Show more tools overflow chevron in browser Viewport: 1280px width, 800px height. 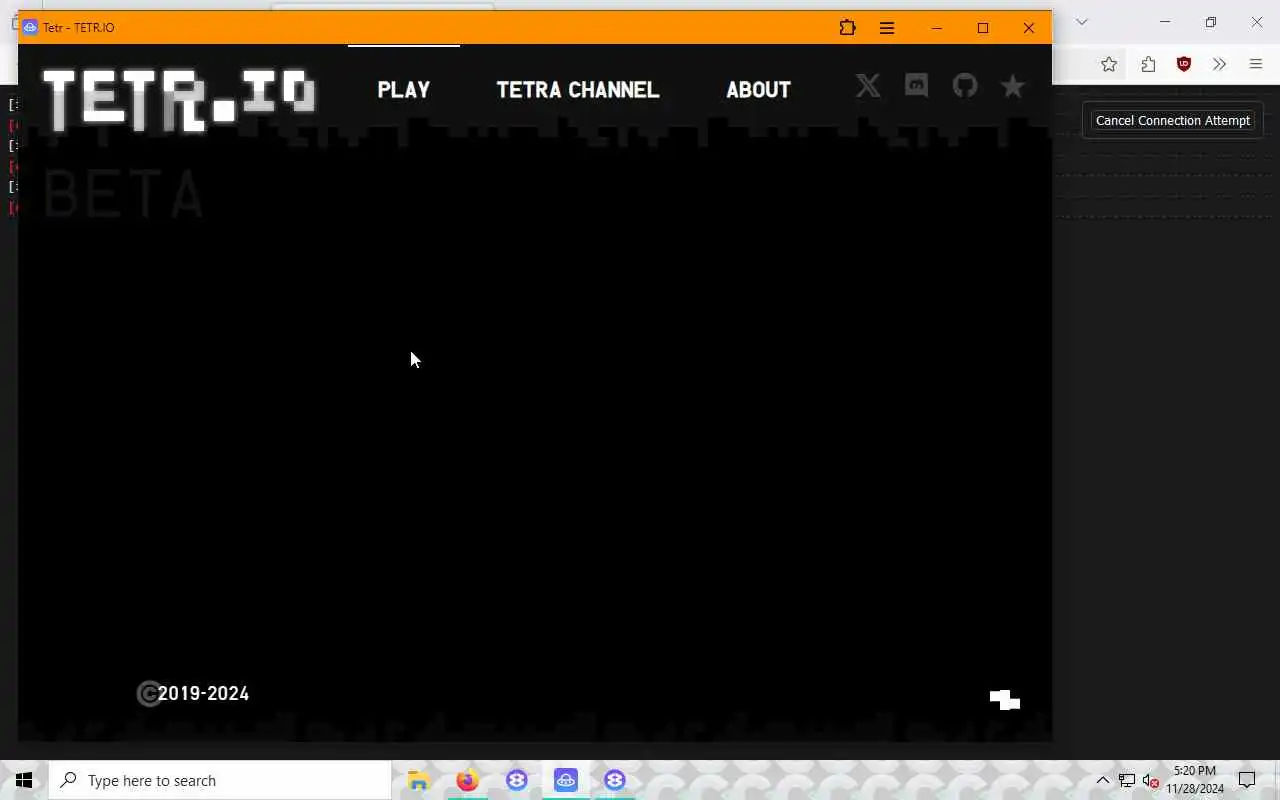[x=1219, y=64]
